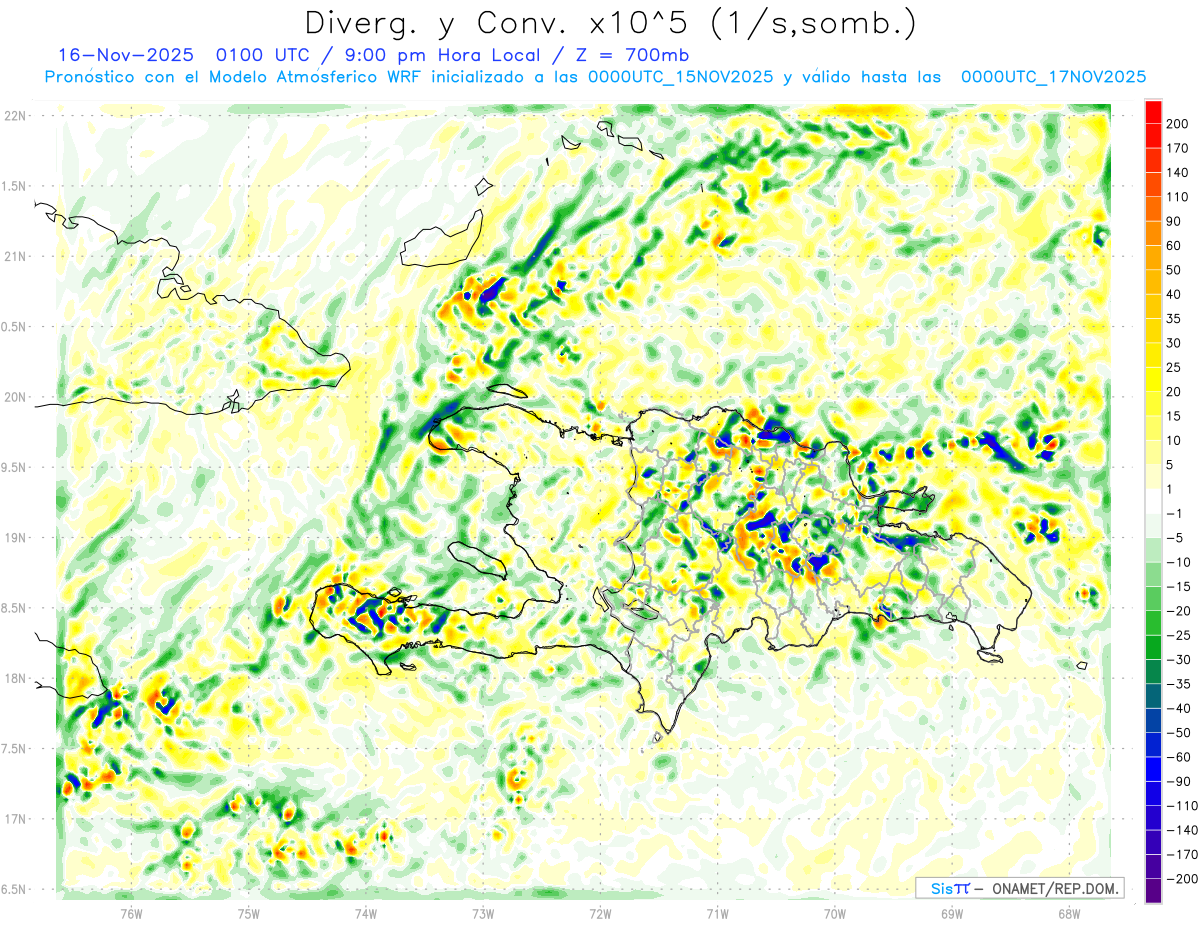Viewport: 1200px width, 927px height.
Task: Click the '20N' latitude label
Action: 14,397
